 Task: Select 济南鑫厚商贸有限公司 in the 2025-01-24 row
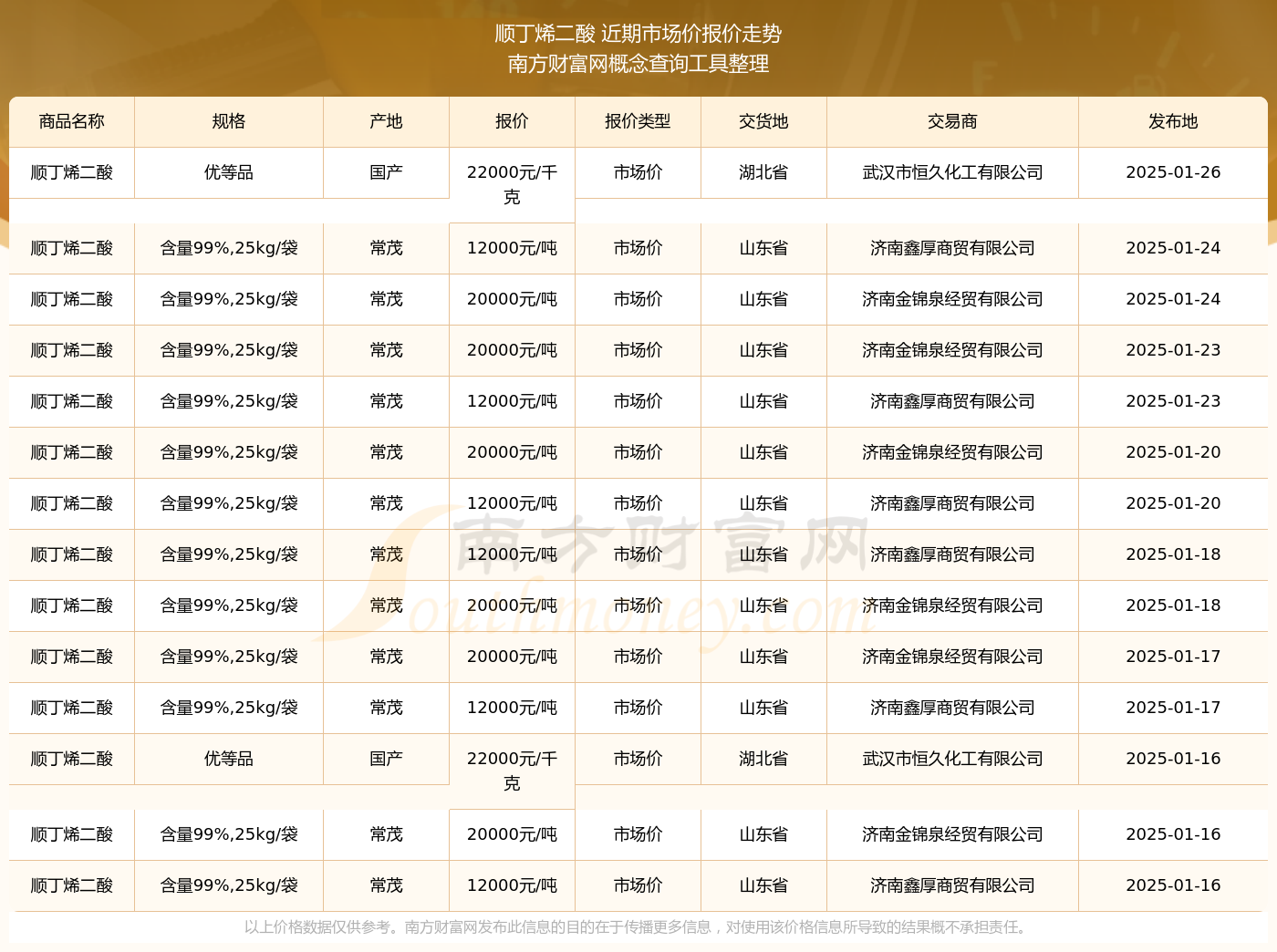[952, 248]
